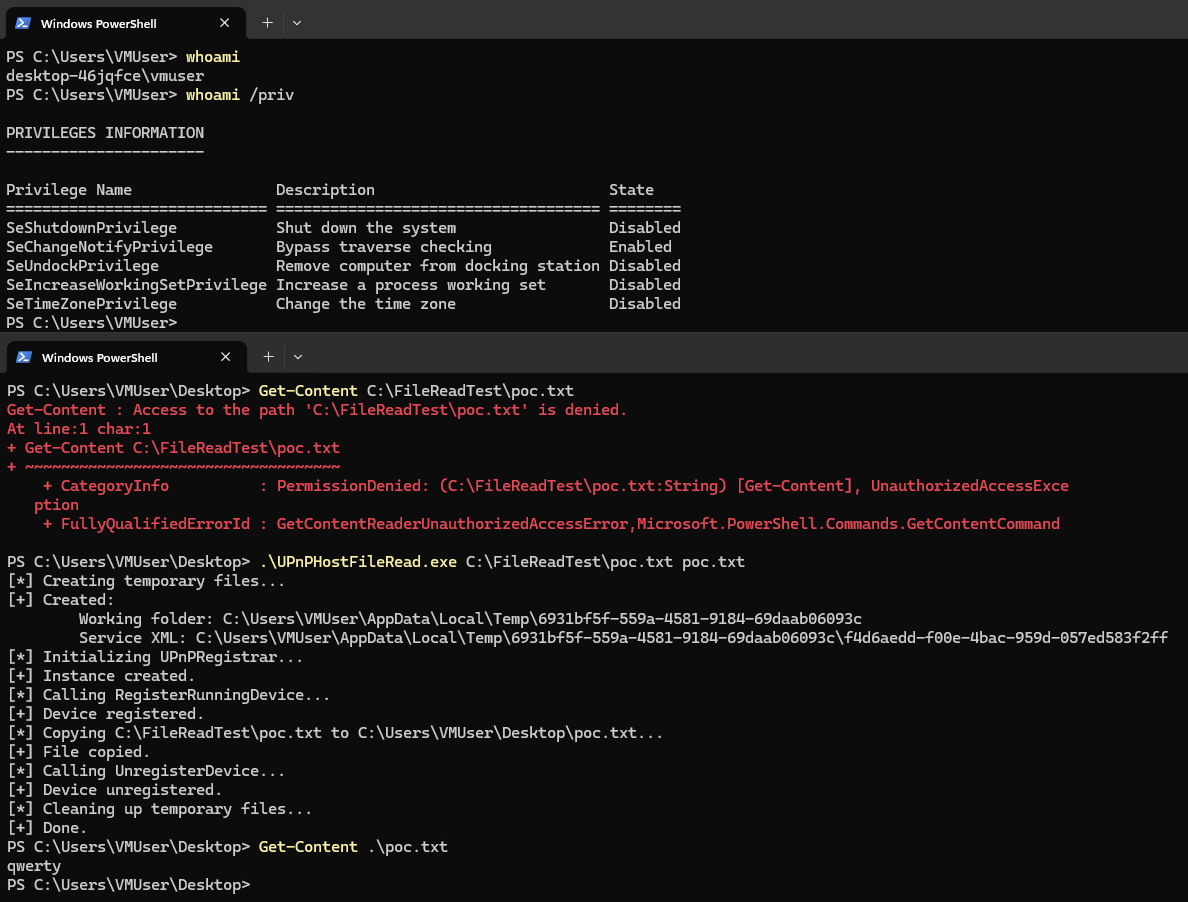Image resolution: width=1188 pixels, height=902 pixels.
Task: Click the PowerShell icon in top window tab
Action: (x=23, y=23)
